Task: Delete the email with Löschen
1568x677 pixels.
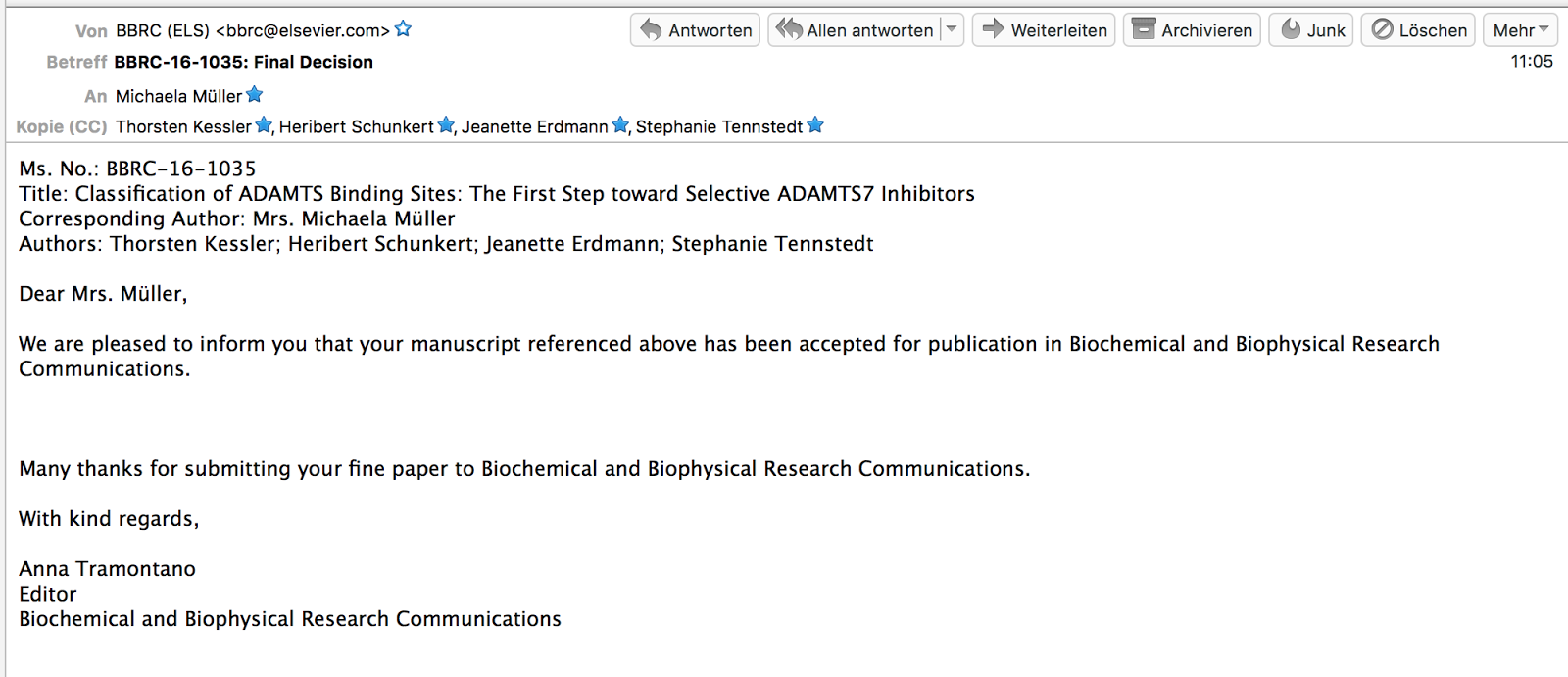Action: coord(1418,30)
